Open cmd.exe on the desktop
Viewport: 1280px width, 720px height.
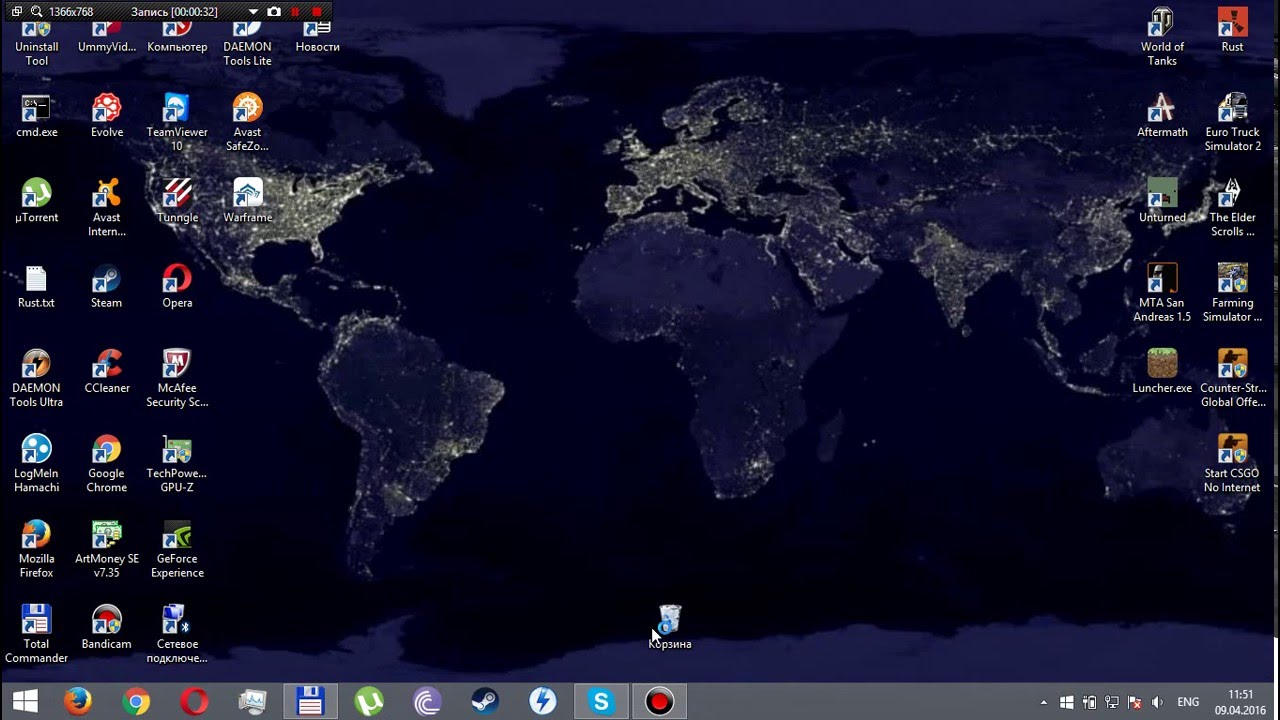tap(36, 116)
